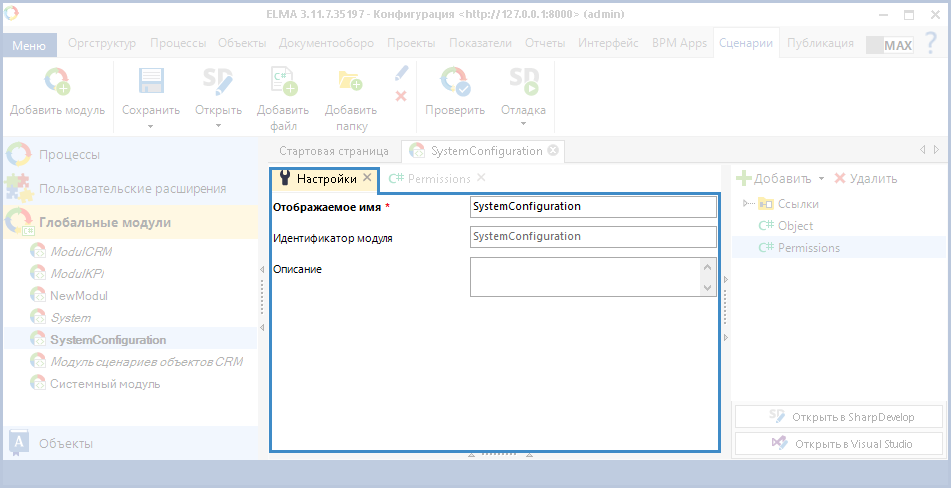Click the Идентификатор модуля input field
This screenshot has width=951, height=488.
click(593, 236)
